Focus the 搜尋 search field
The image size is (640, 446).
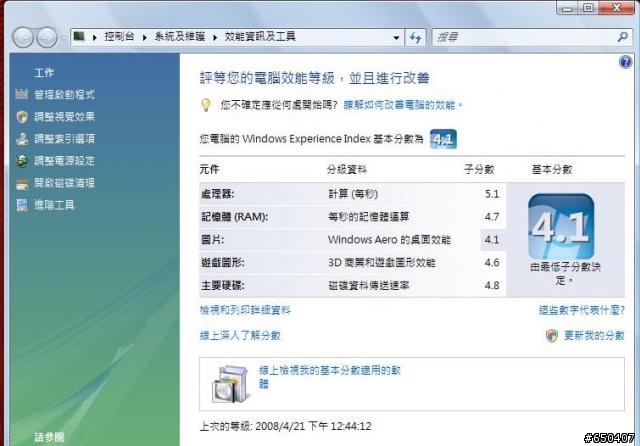coord(522,38)
